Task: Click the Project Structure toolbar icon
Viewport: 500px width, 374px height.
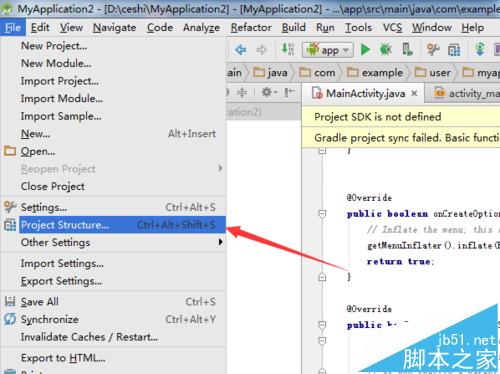Action: point(454,50)
